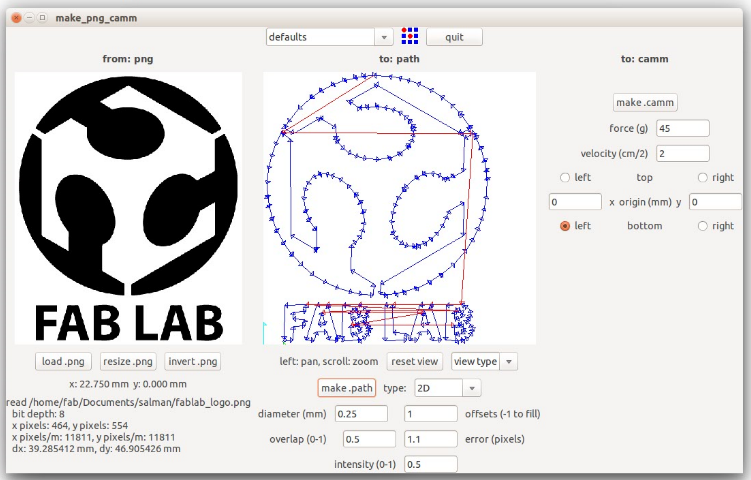Open the 2D type dropdown arrow
This screenshot has height=480, width=751.
472,388
